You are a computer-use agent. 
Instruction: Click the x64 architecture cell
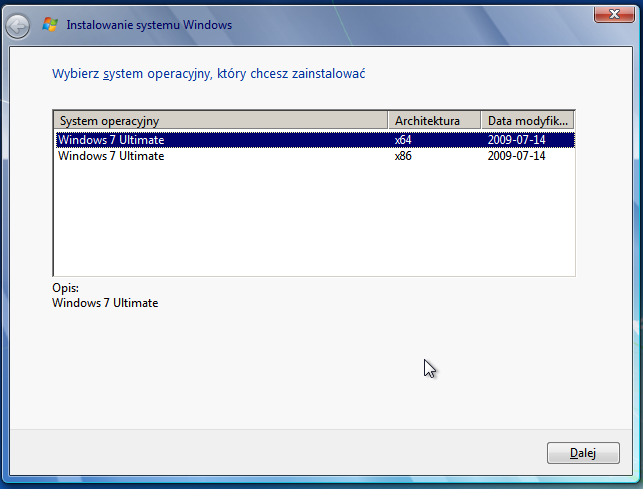tap(403, 140)
